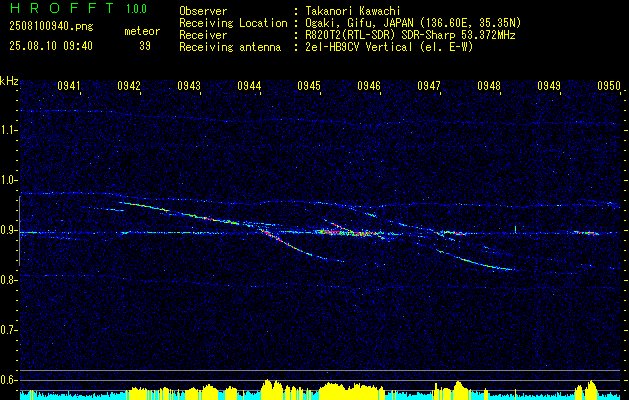Screen dimensions: 629x400
Task: Click the 0945 time marker
Action: (x=309, y=86)
